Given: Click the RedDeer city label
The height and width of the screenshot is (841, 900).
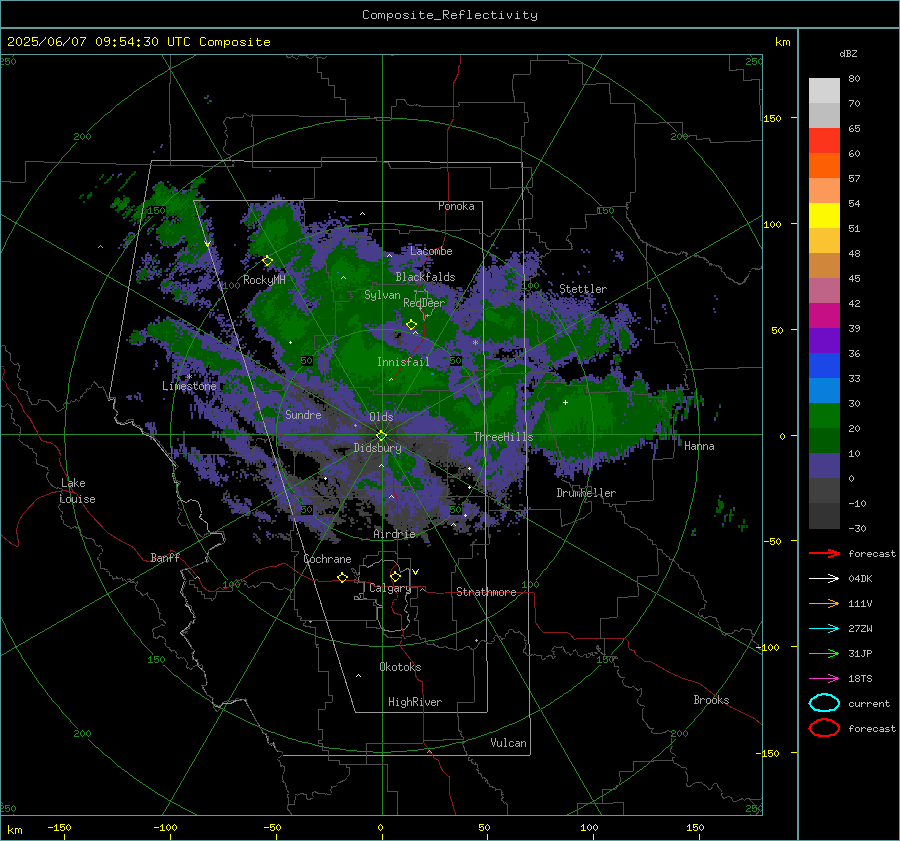Looking at the screenshot, I should [x=424, y=303].
